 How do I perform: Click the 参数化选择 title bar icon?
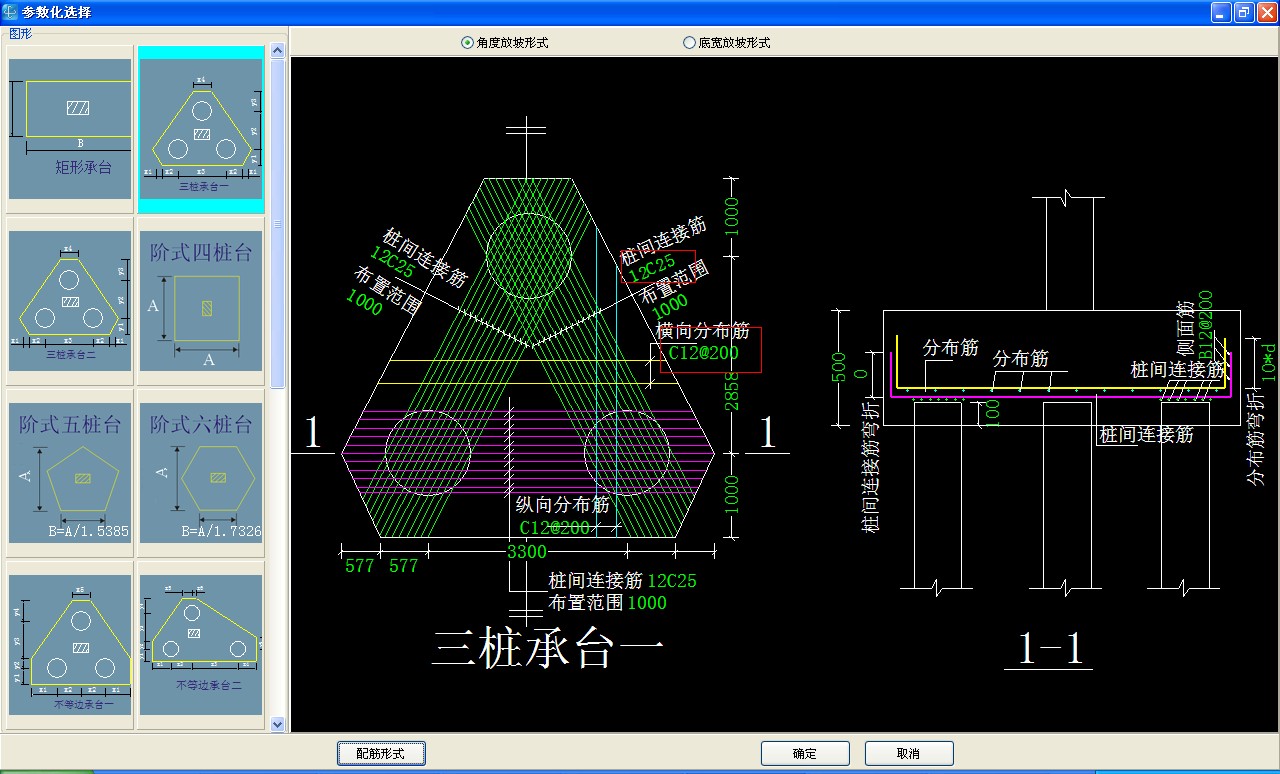click(10, 12)
